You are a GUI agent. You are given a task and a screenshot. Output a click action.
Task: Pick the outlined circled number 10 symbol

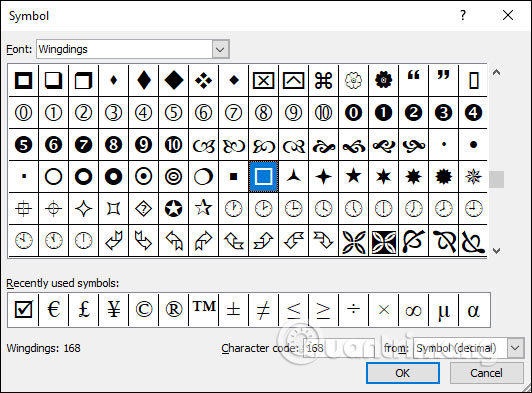coord(323,112)
